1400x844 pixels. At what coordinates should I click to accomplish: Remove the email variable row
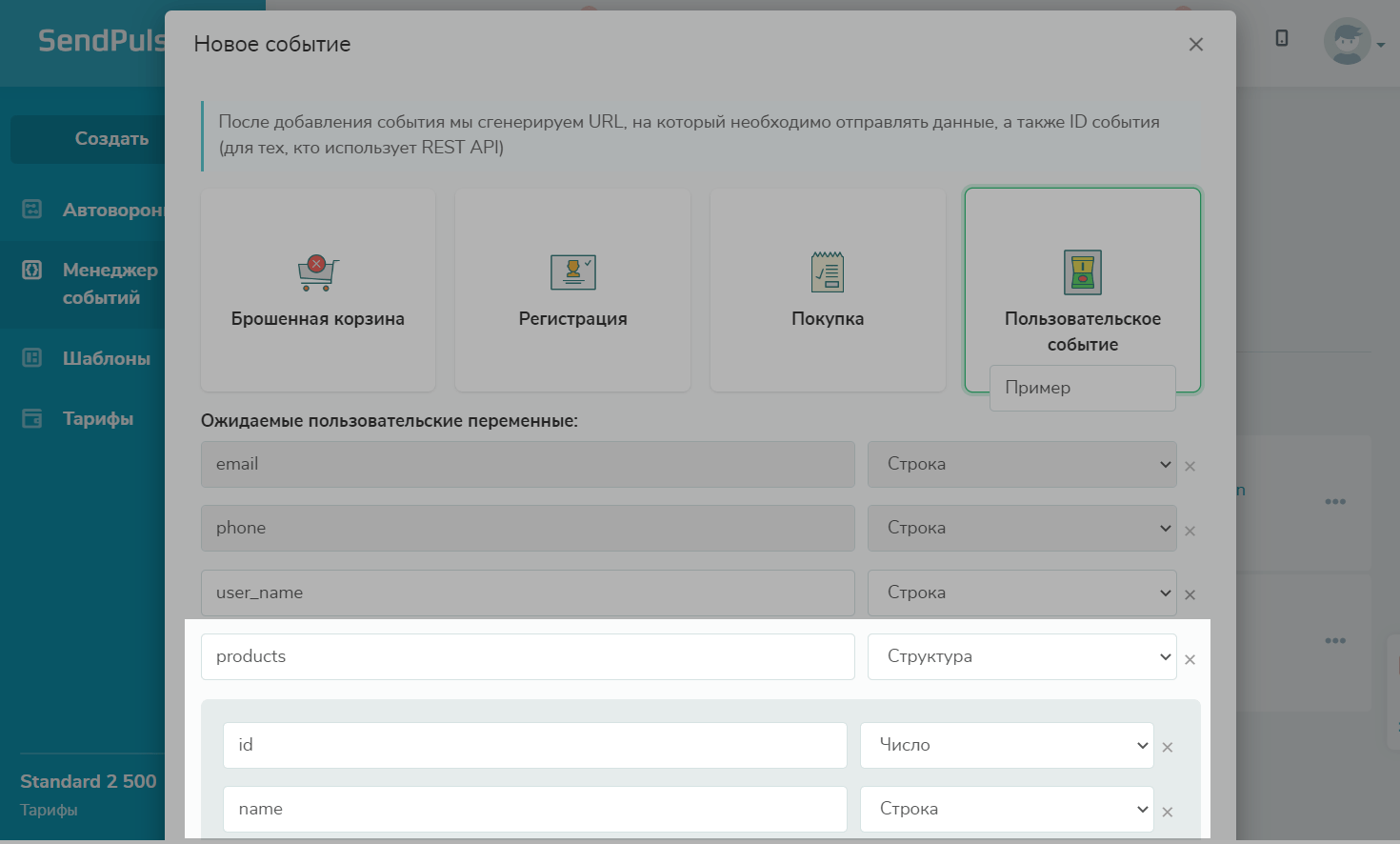[x=1190, y=467]
